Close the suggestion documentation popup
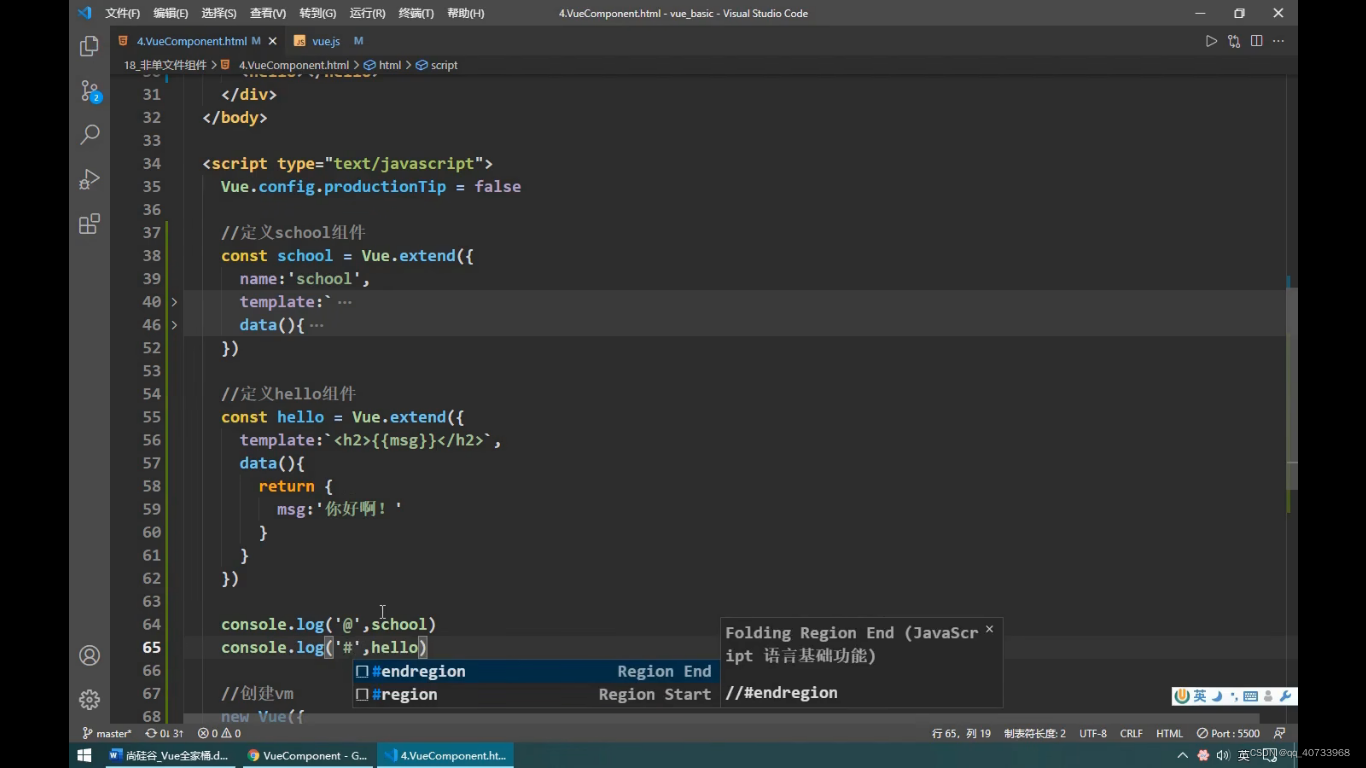 (x=989, y=629)
